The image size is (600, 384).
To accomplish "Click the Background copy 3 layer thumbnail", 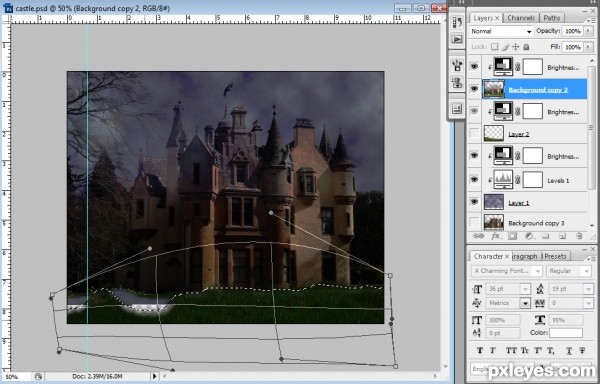I will [x=494, y=223].
